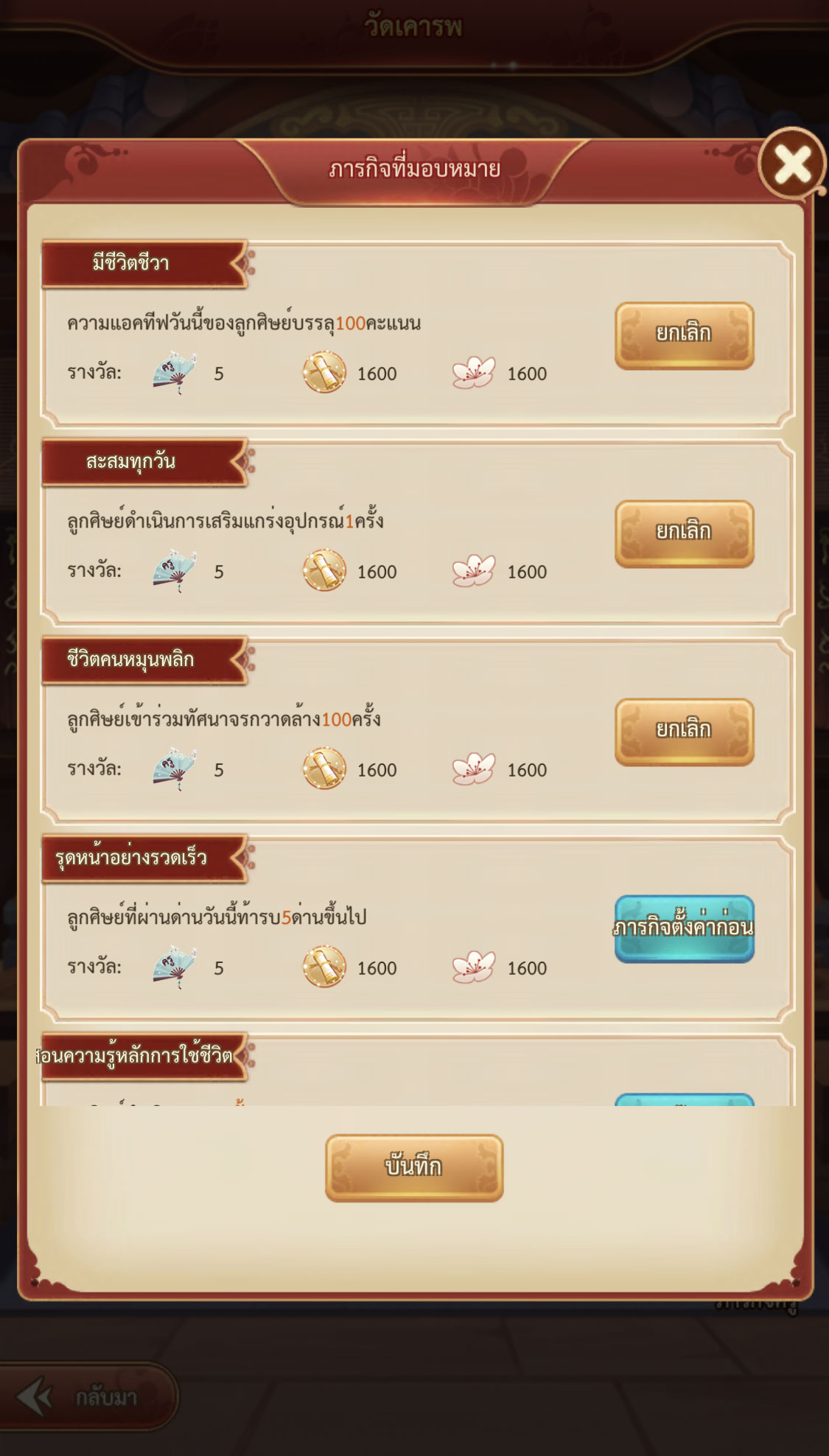Screen dimensions: 829x1456
Task: Go back using the กลับมา arrow button
Action: [x=87, y=1397]
